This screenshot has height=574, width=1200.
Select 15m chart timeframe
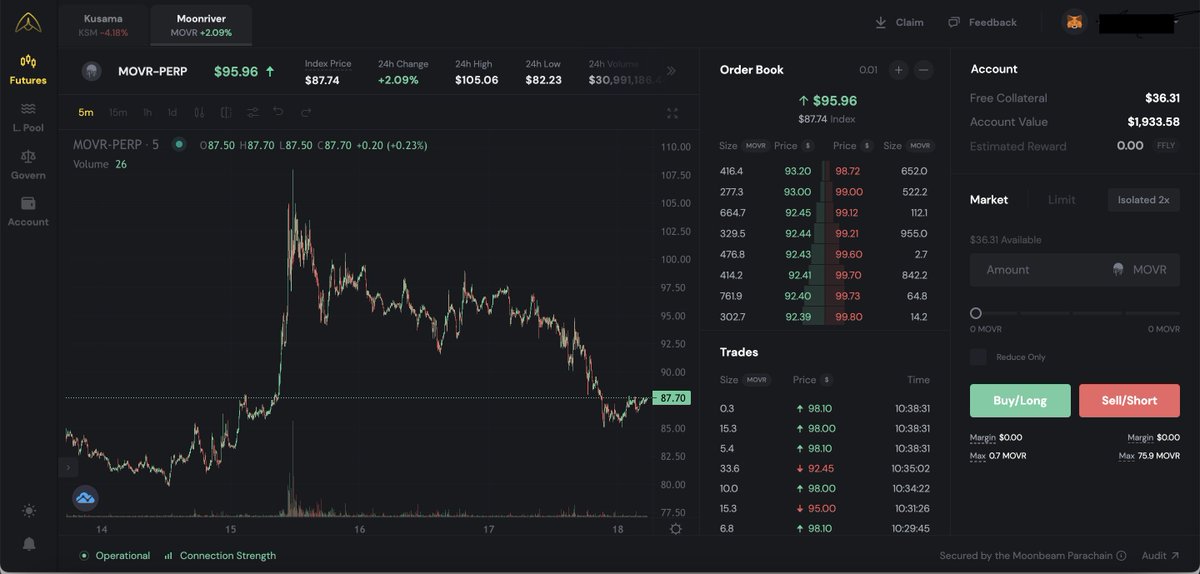tap(118, 113)
